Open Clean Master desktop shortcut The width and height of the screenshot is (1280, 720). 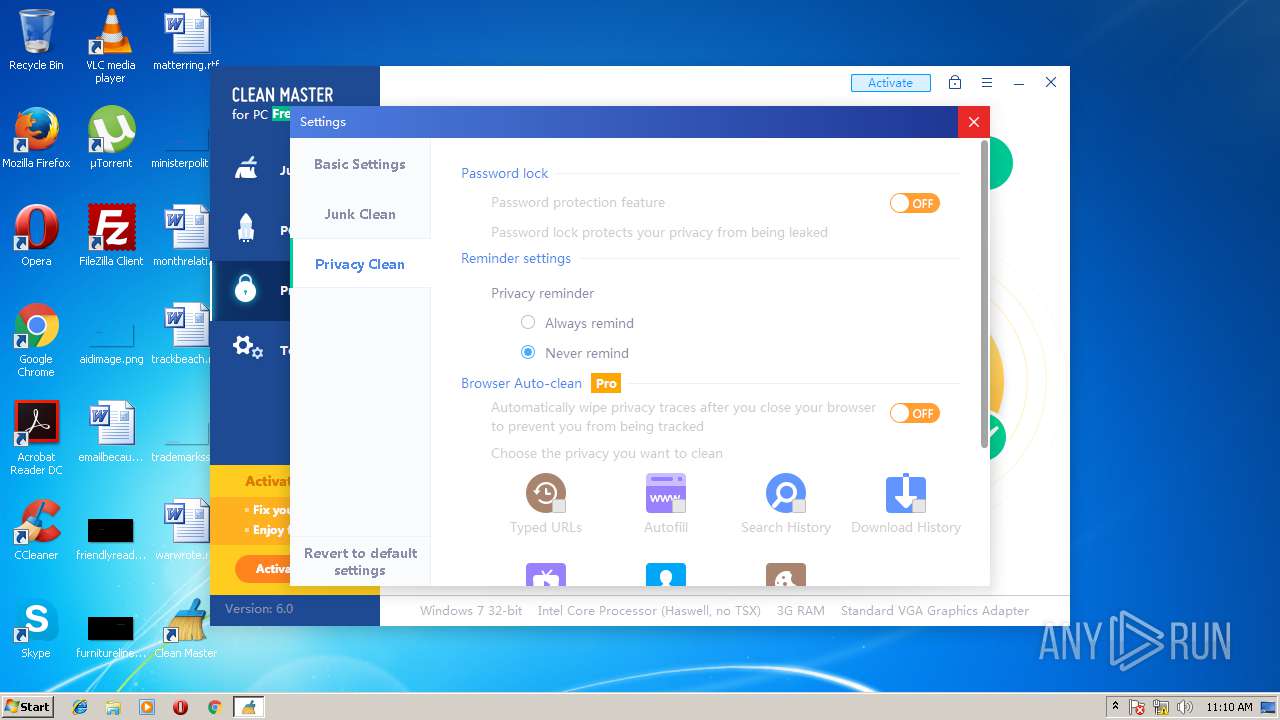coord(185,627)
